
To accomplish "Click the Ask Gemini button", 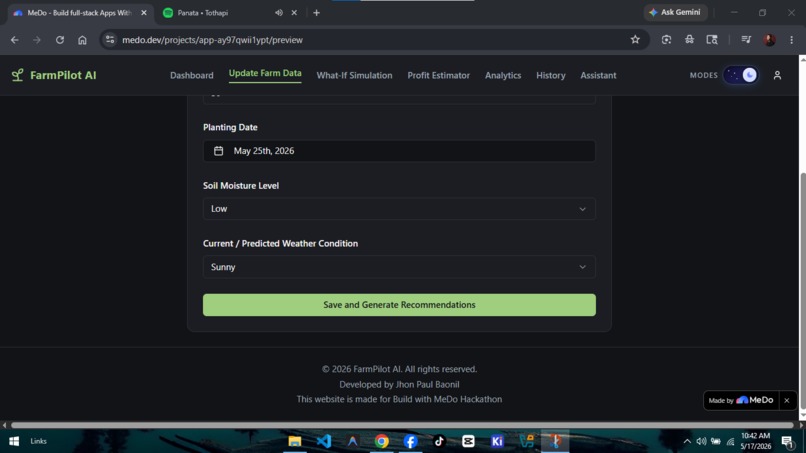I will [x=675, y=12].
